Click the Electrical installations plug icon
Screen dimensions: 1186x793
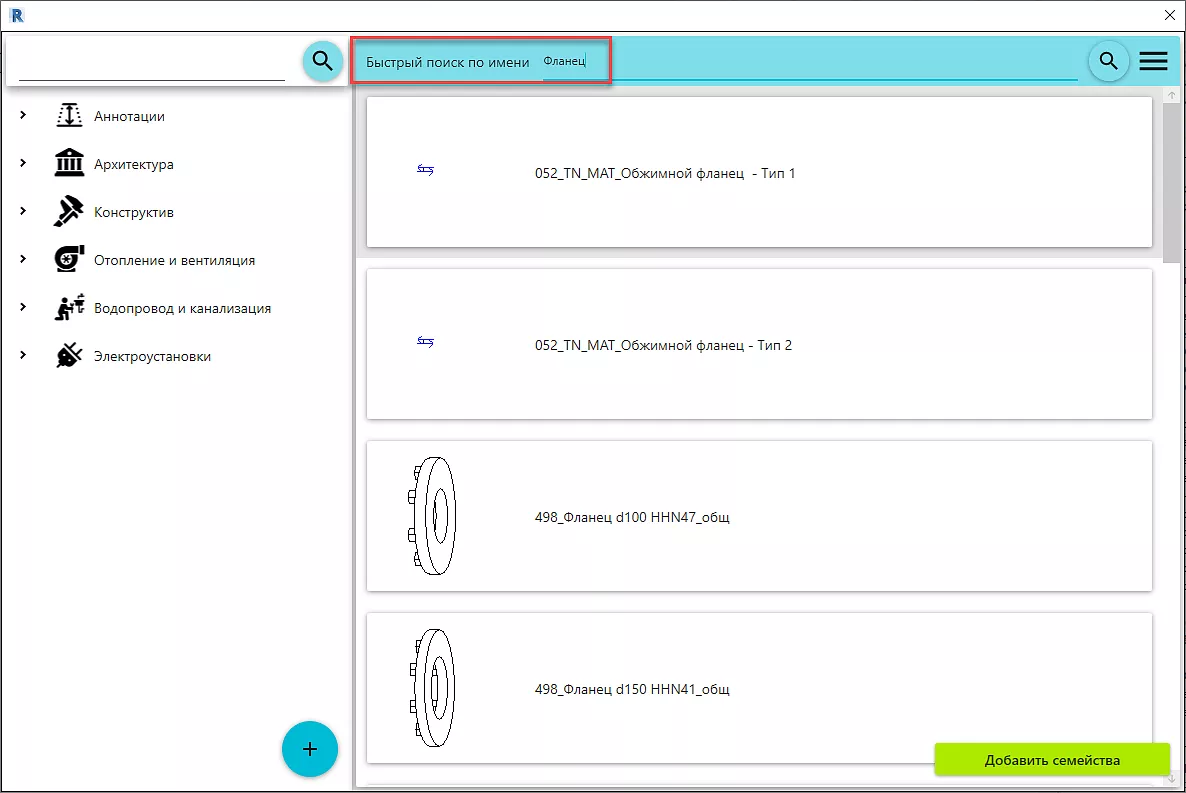[69, 356]
